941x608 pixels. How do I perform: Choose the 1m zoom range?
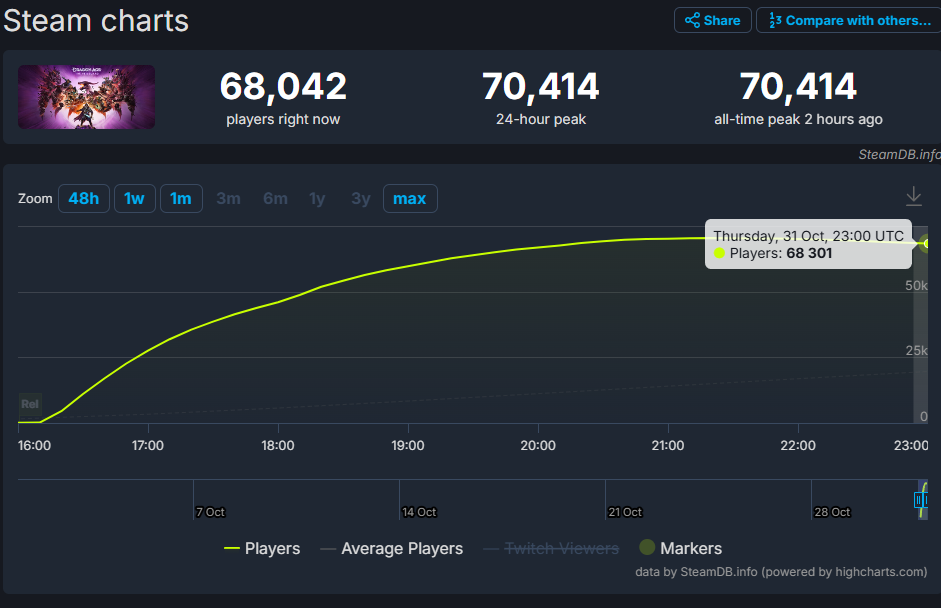click(x=181, y=199)
